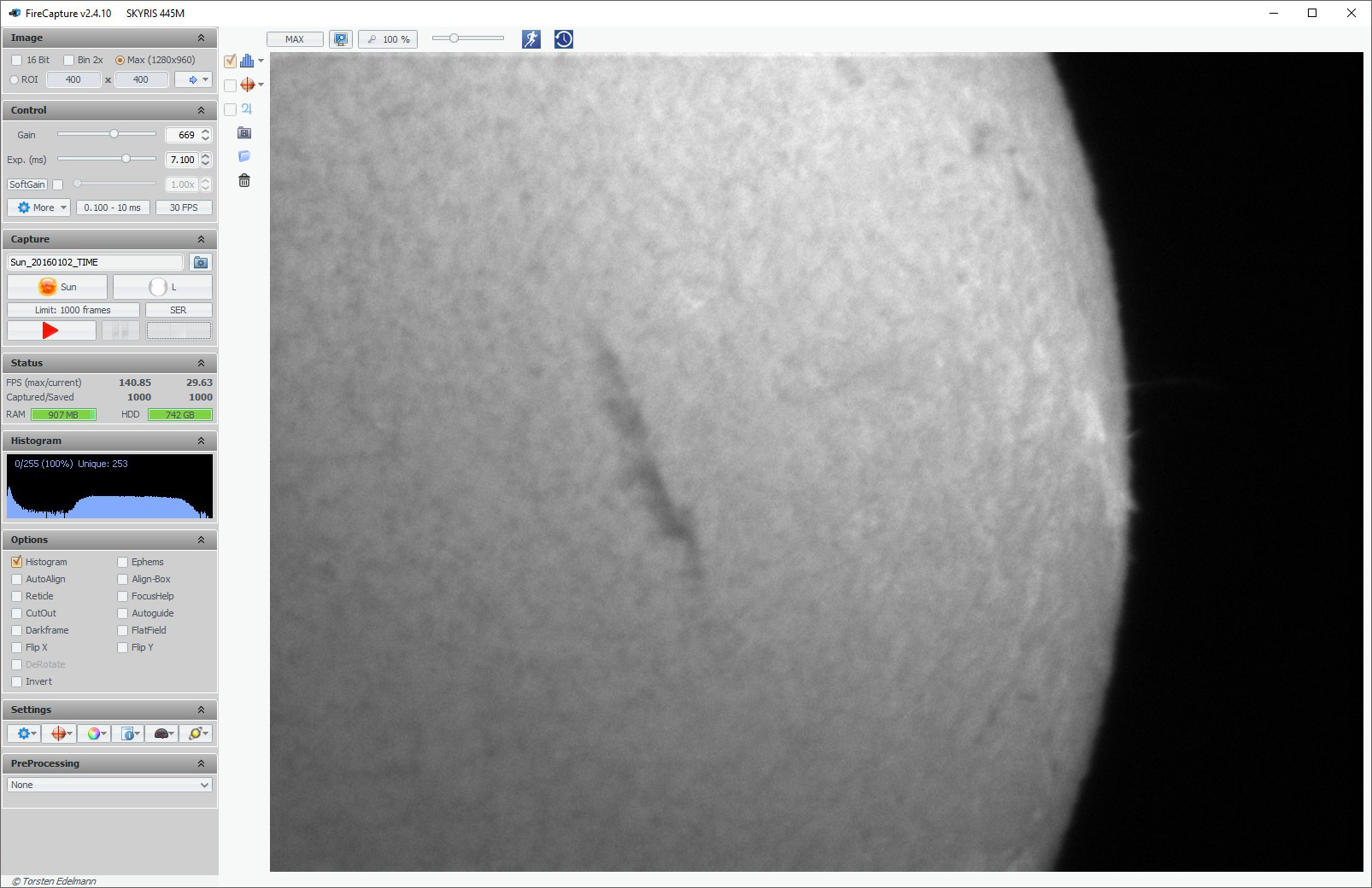Image resolution: width=1372 pixels, height=888 pixels.
Task: Open the info window settings icon
Action: 128,733
